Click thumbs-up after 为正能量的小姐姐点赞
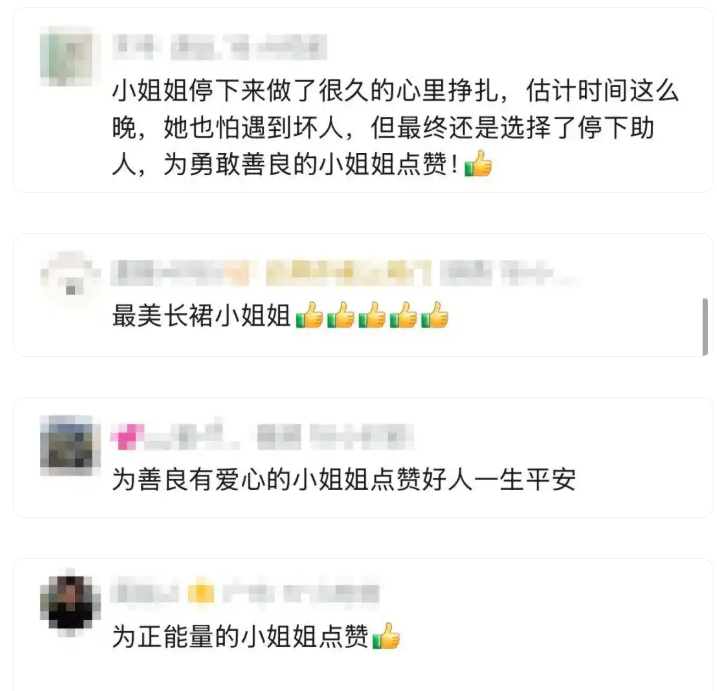This screenshot has height=691, width=717. pos(386,636)
